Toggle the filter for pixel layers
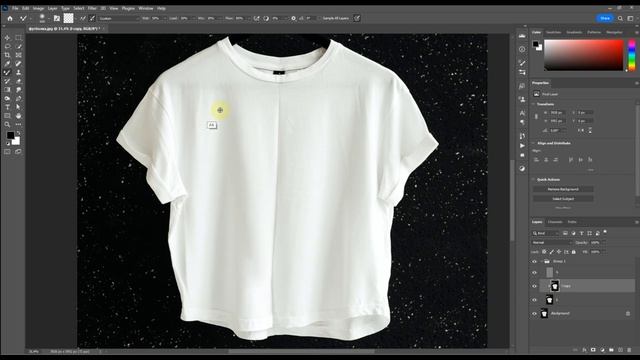The width and height of the screenshot is (640, 360). [x=565, y=233]
